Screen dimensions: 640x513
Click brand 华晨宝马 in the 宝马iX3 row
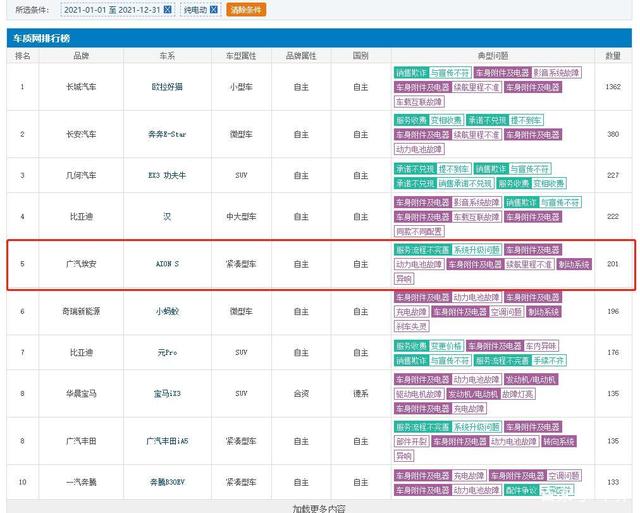point(81,394)
